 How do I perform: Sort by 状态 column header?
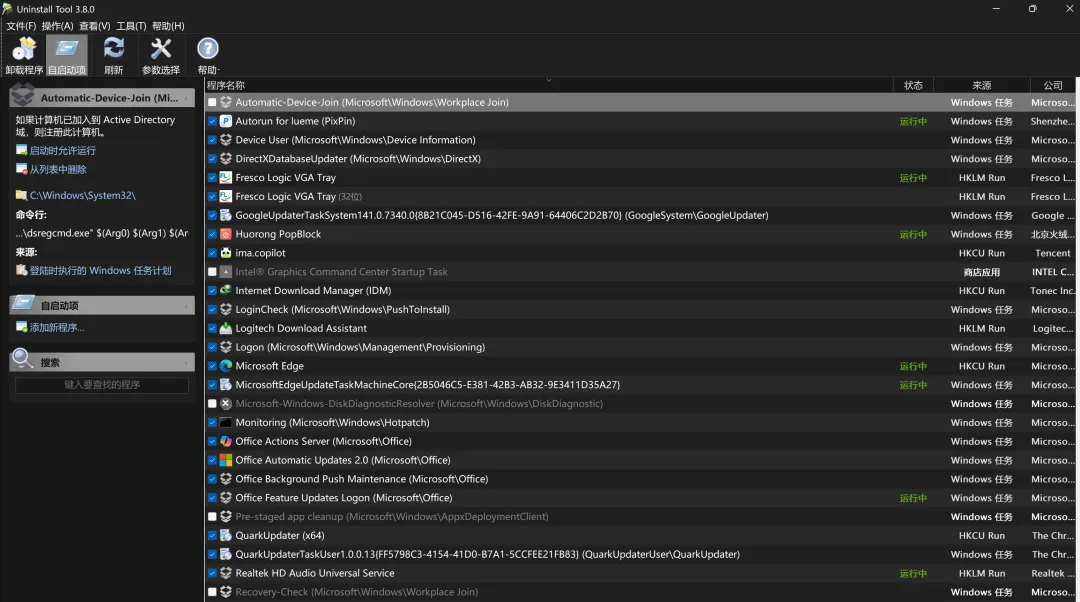(913, 85)
